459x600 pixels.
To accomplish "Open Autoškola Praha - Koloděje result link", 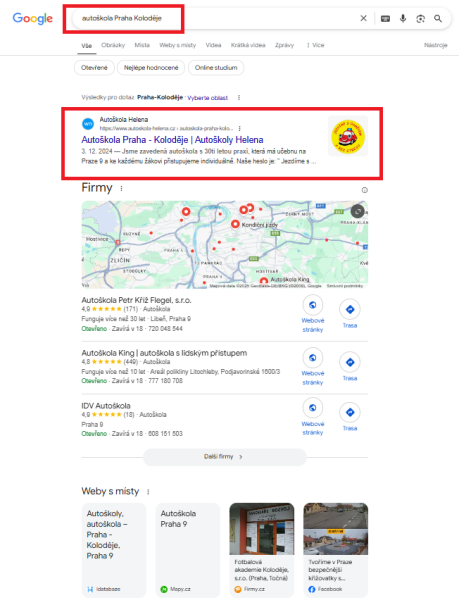I will pos(172,140).
